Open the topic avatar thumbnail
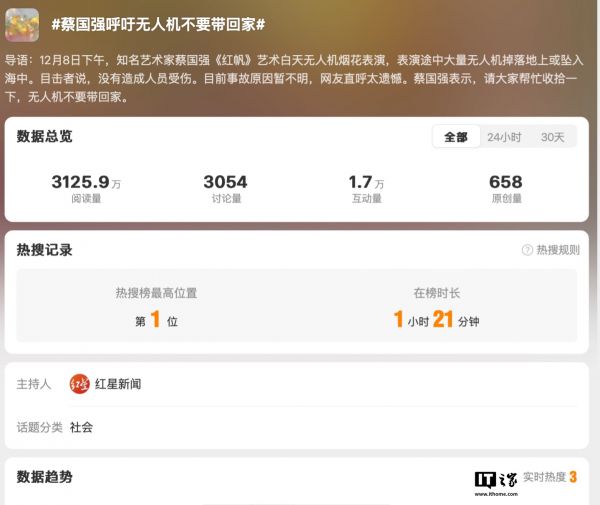This screenshot has width=600, height=505. 22,24
